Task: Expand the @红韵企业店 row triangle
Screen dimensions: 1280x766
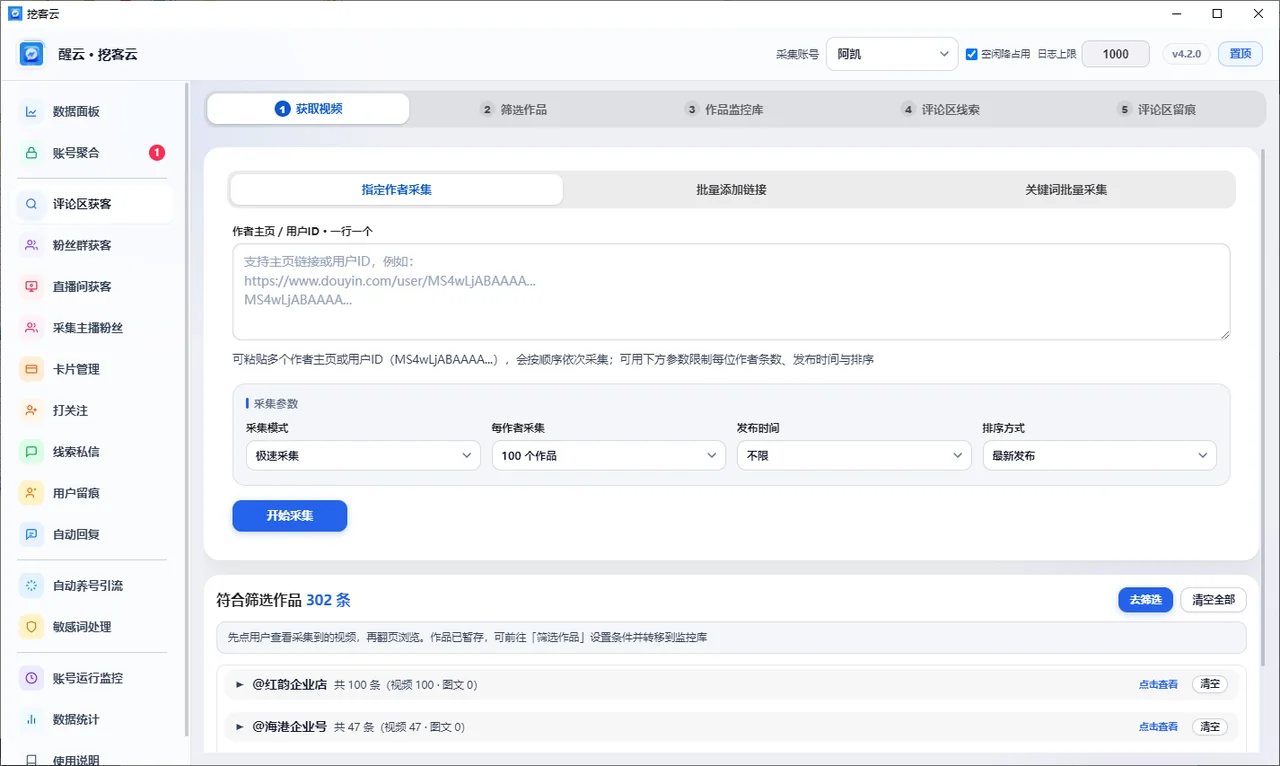Action: (240, 685)
